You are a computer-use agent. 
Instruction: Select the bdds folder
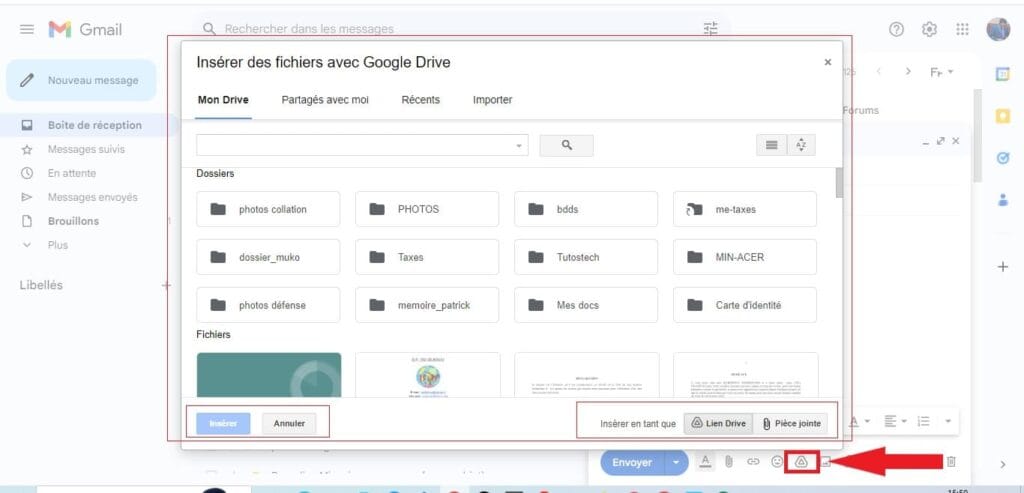click(586, 209)
